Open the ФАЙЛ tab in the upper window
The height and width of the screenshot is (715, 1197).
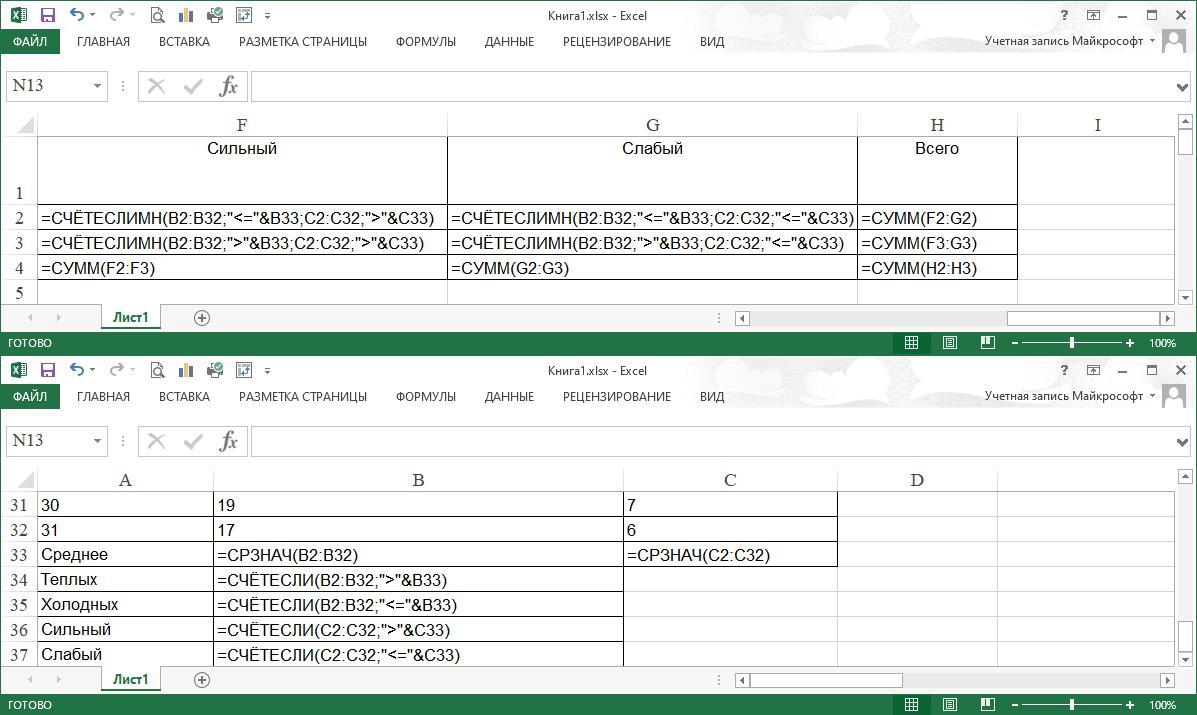click(x=31, y=41)
